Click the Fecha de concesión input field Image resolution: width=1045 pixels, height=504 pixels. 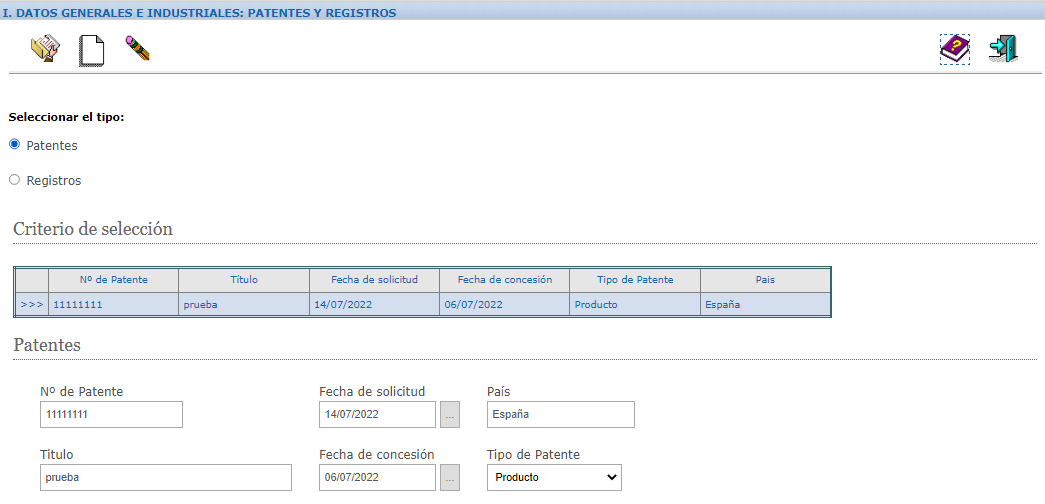click(377, 478)
